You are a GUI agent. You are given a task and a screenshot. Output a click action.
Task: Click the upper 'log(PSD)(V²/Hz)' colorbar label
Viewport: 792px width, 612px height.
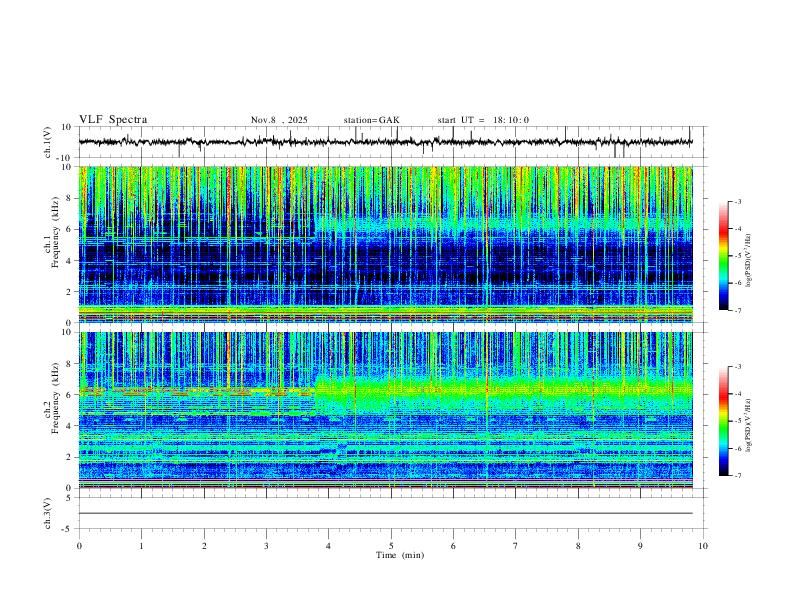tap(749, 261)
